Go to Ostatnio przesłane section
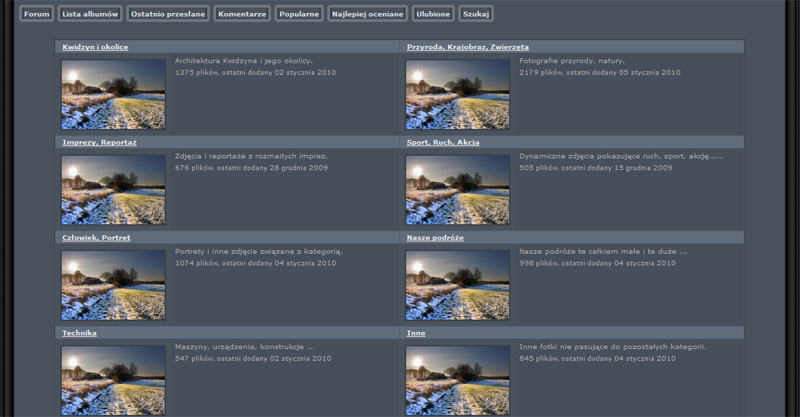 click(168, 14)
